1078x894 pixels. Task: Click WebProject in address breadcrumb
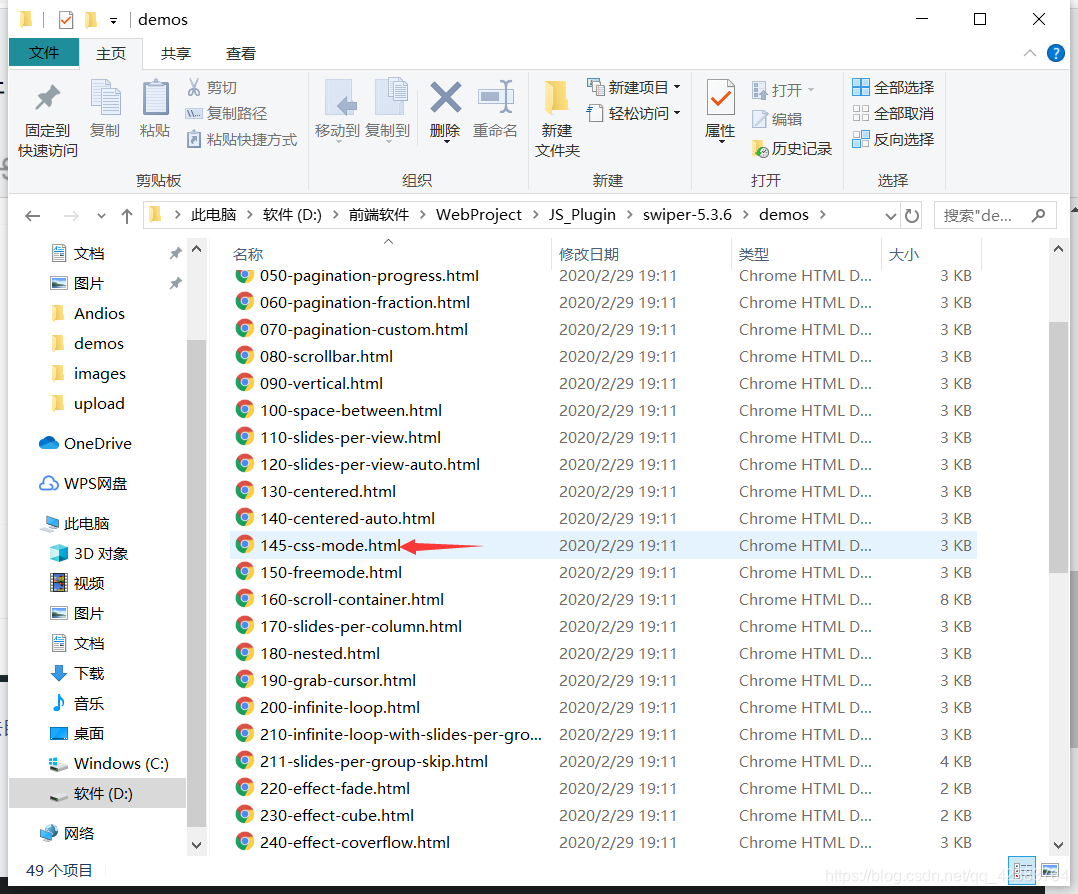coord(478,215)
